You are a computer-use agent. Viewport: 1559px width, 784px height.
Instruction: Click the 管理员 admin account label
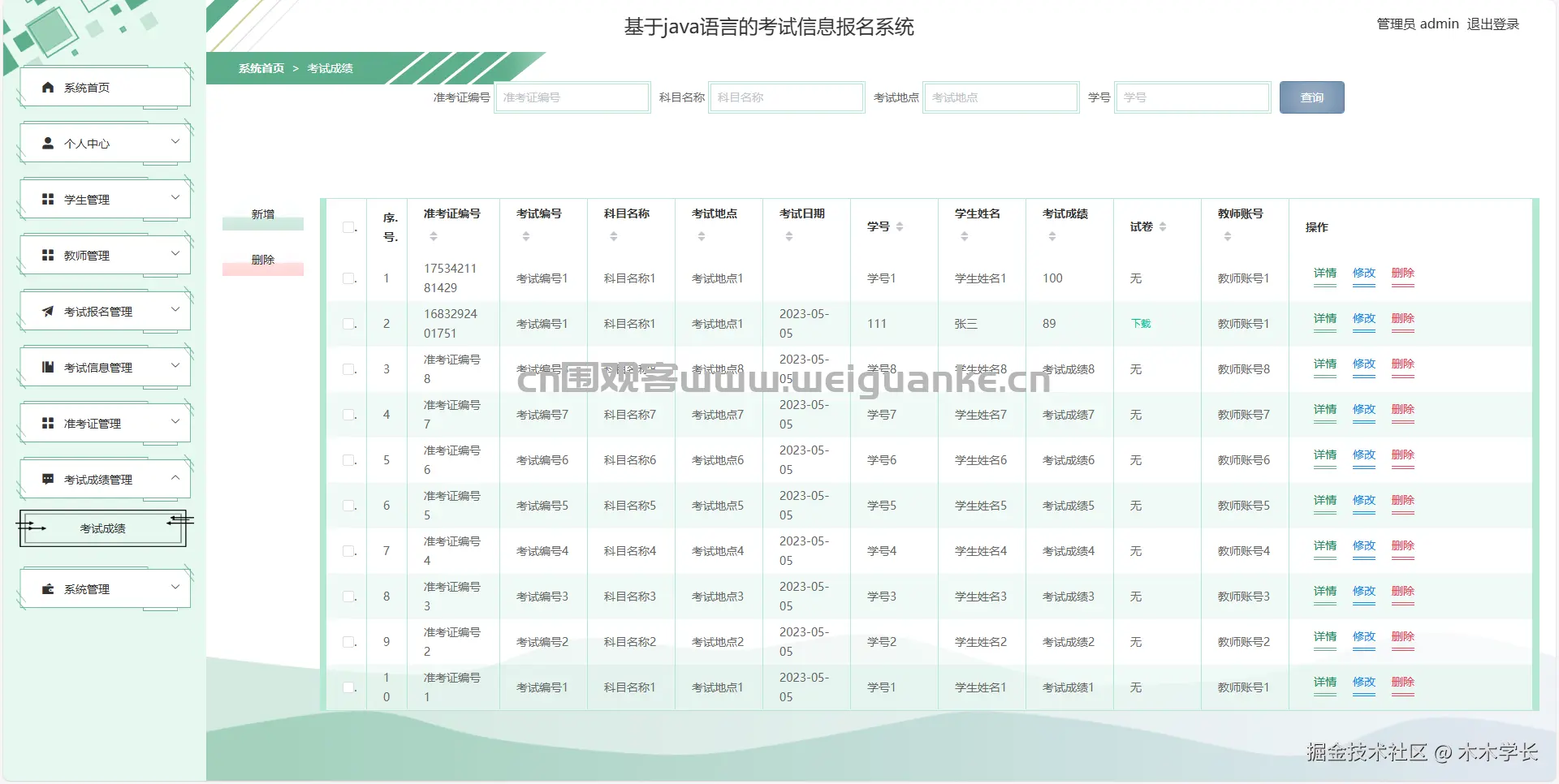point(1418,24)
